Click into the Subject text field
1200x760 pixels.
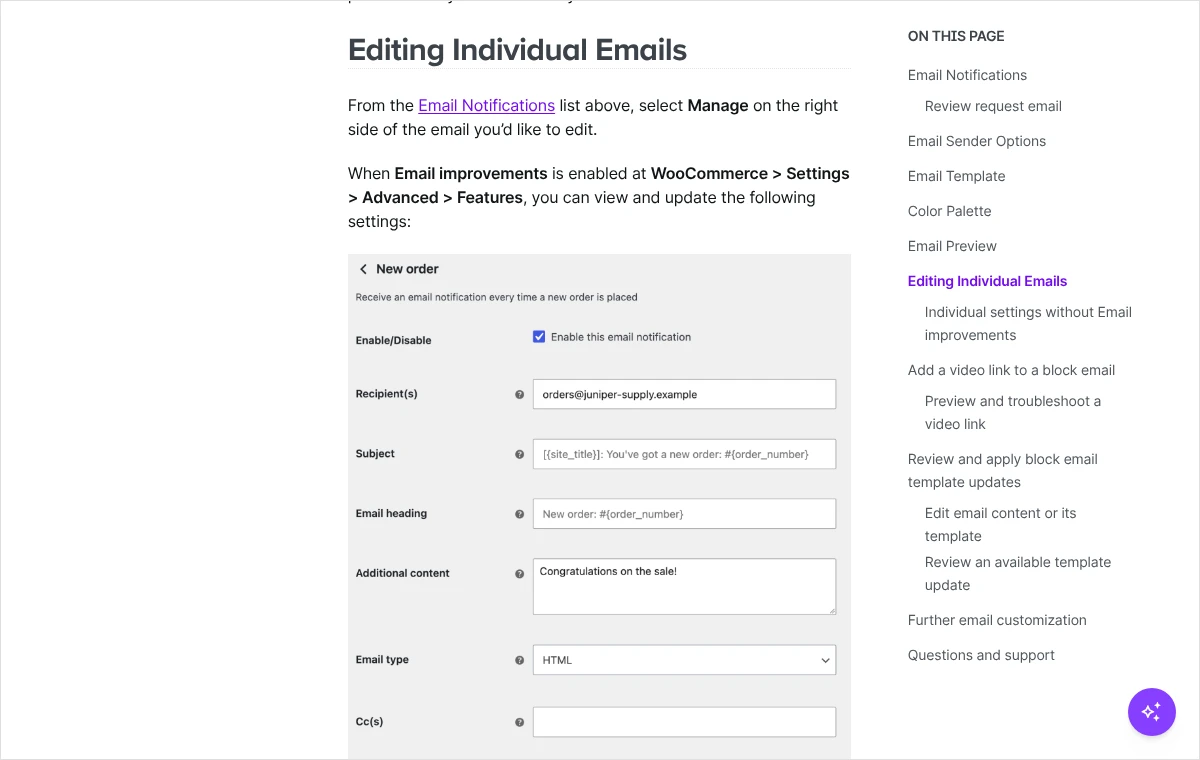pos(684,454)
